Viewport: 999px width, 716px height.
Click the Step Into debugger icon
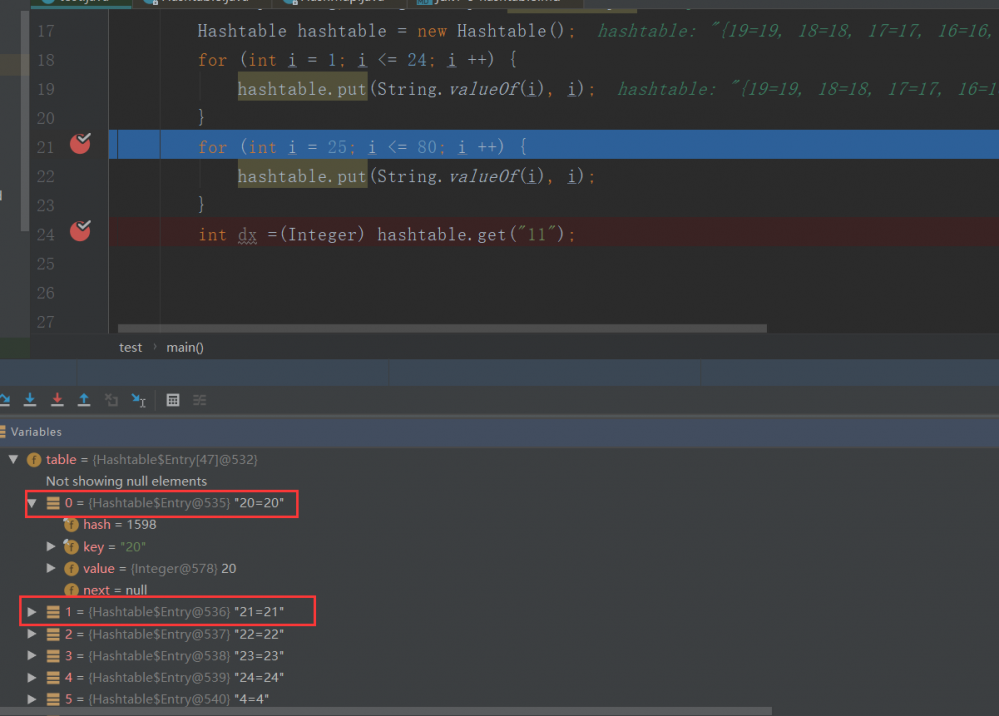coord(30,400)
